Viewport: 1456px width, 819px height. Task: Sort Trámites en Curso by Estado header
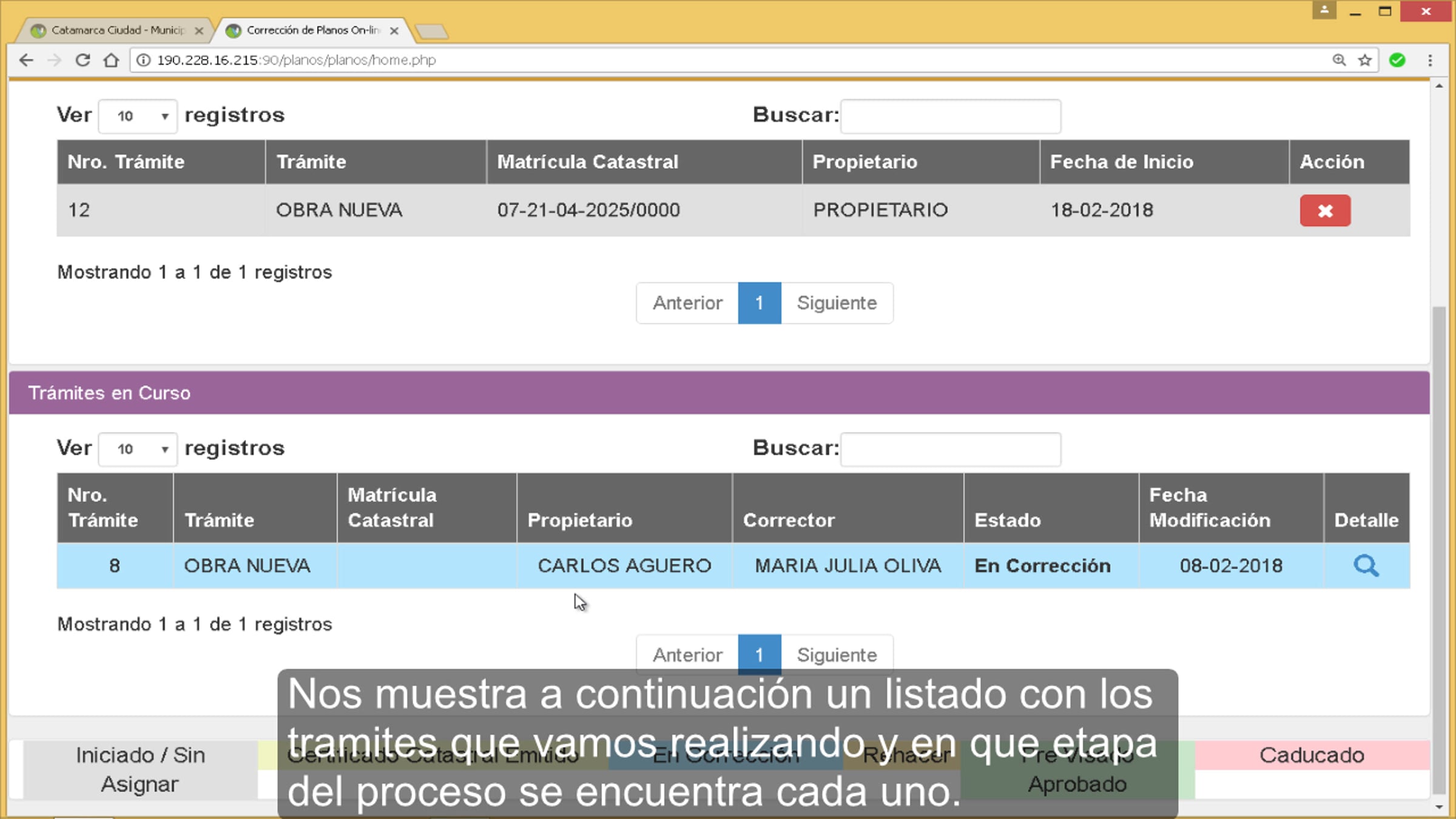1051,508
